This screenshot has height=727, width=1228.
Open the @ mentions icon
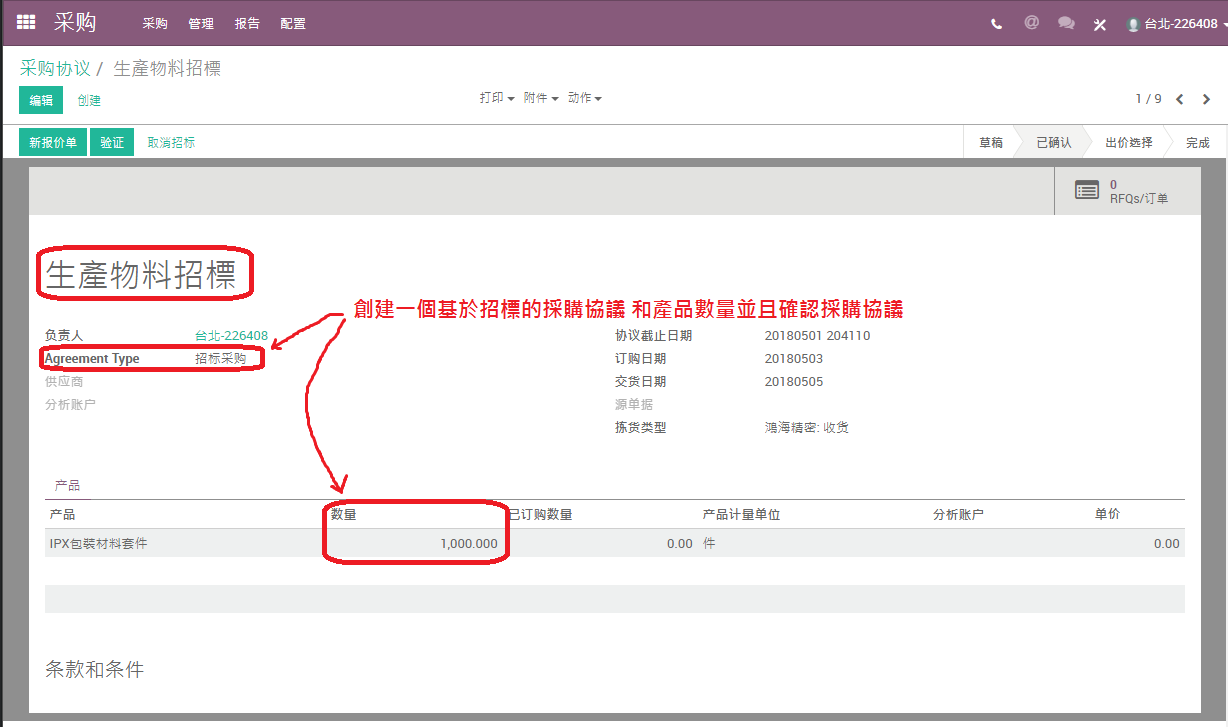pyautogui.click(x=1031, y=22)
